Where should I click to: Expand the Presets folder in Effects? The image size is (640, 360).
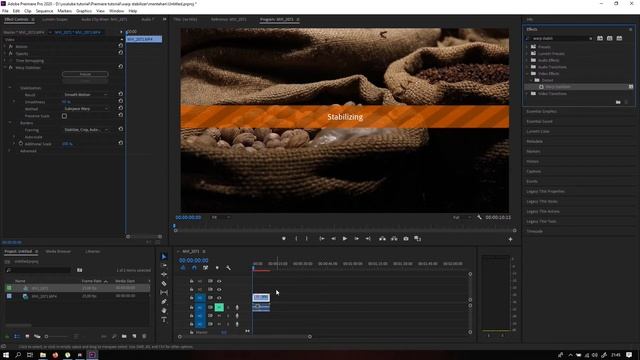click(527, 47)
